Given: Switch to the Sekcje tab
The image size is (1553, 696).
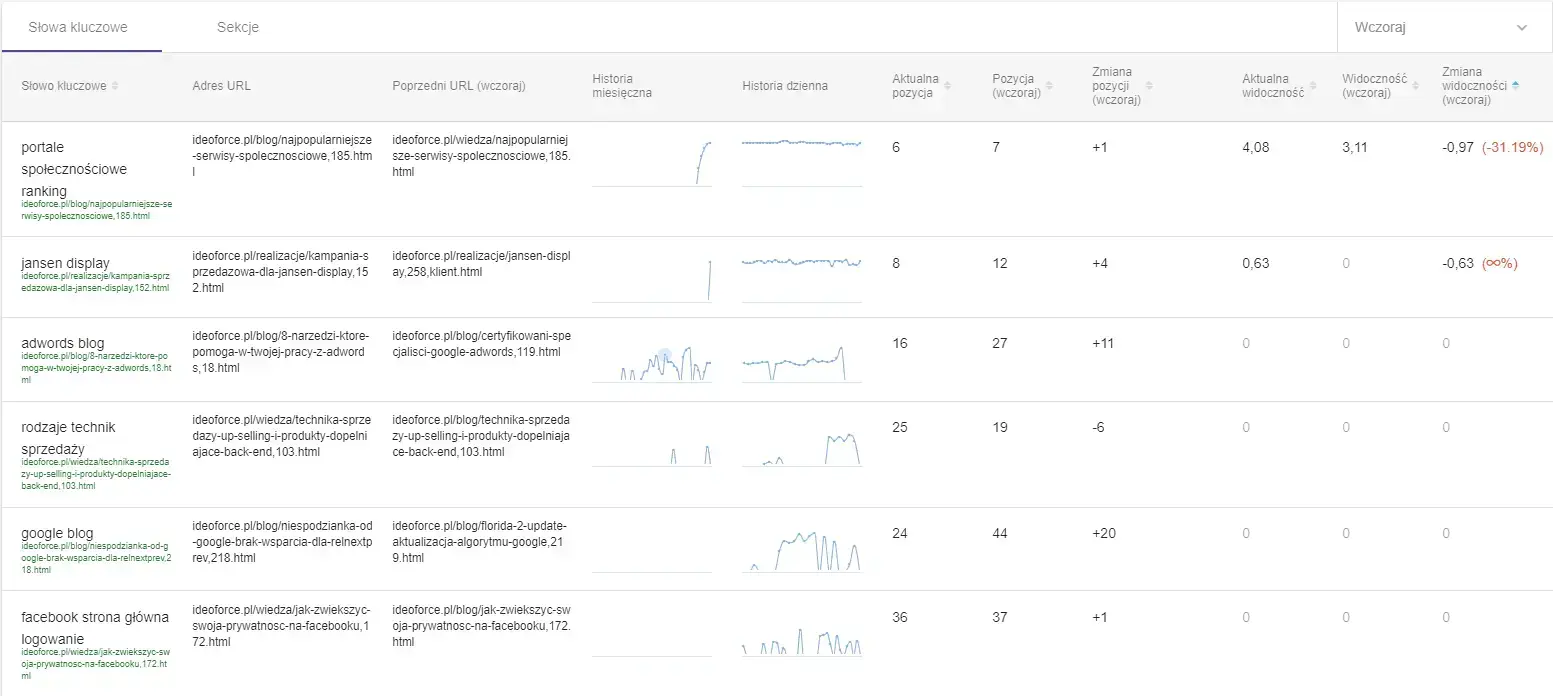Looking at the screenshot, I should [238, 27].
